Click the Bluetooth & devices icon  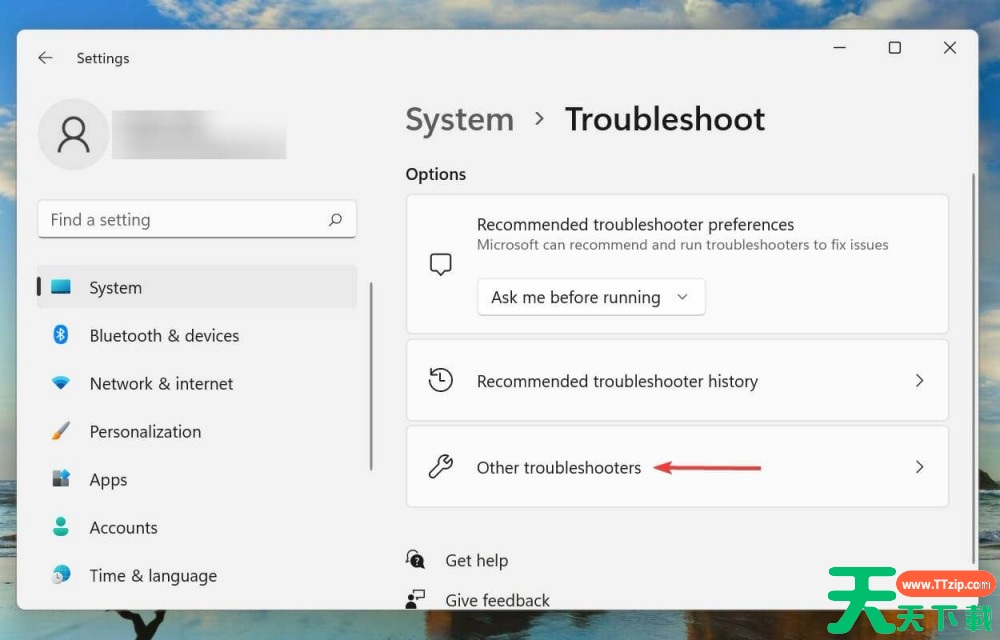pyautogui.click(x=61, y=336)
